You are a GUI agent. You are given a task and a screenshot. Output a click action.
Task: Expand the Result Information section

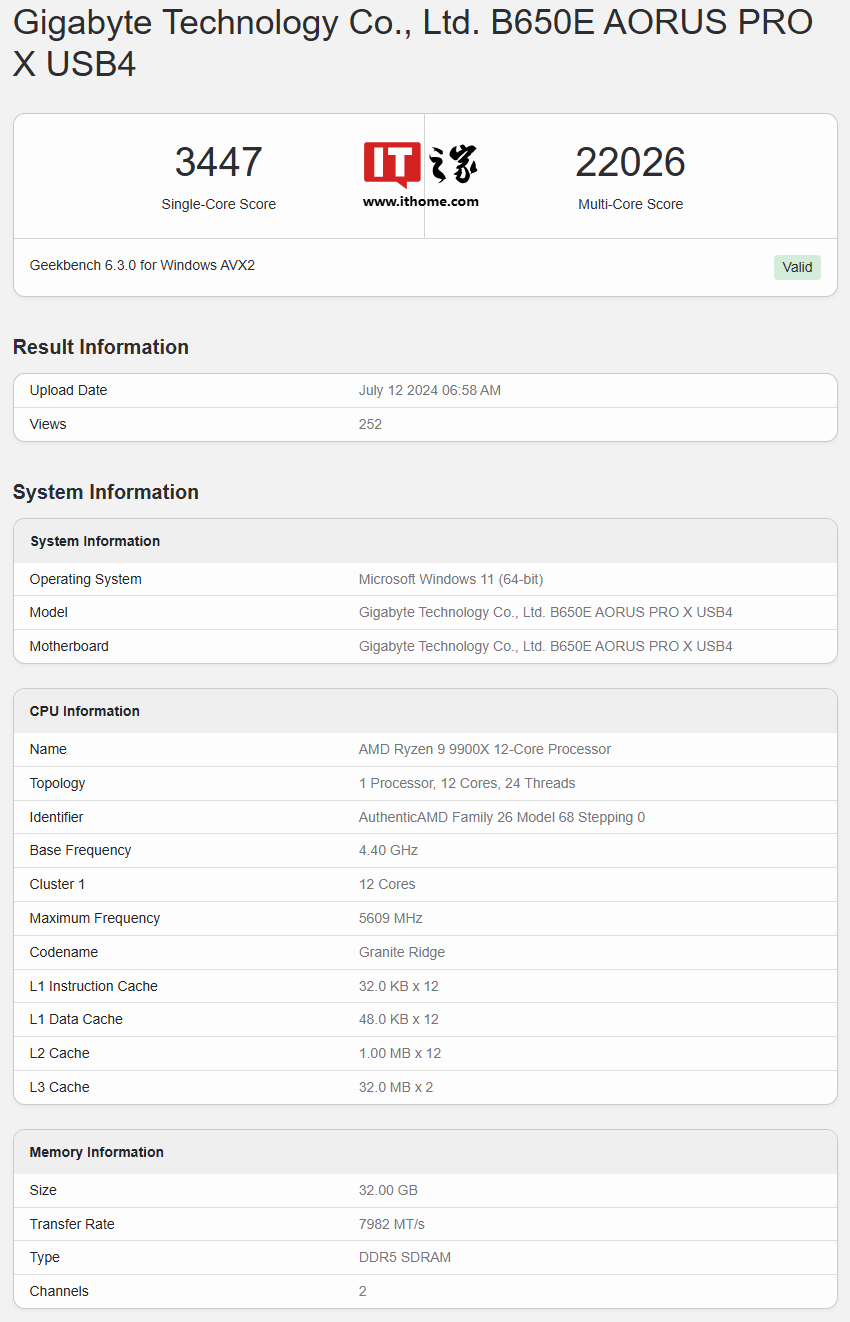pyautogui.click(x=100, y=347)
